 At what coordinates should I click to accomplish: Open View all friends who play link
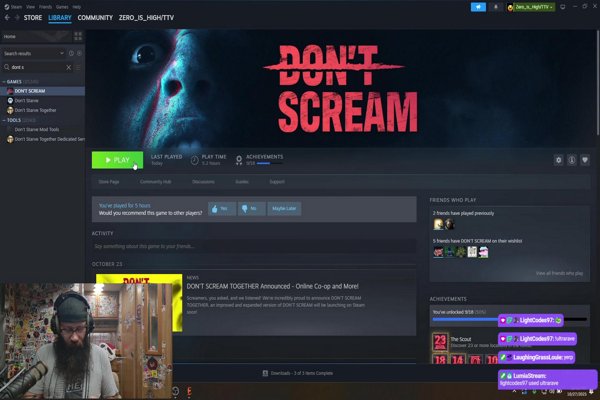point(562,273)
